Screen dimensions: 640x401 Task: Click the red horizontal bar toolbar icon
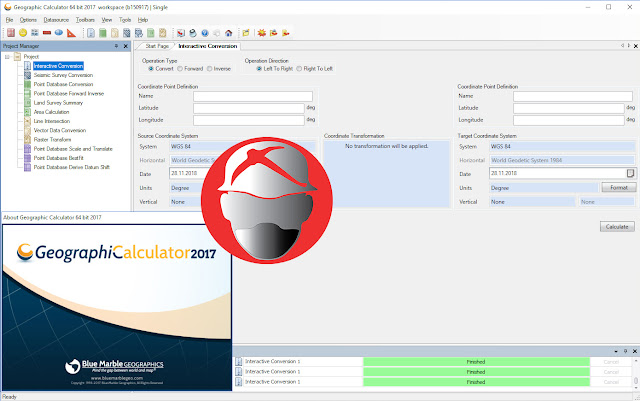(x=47, y=33)
